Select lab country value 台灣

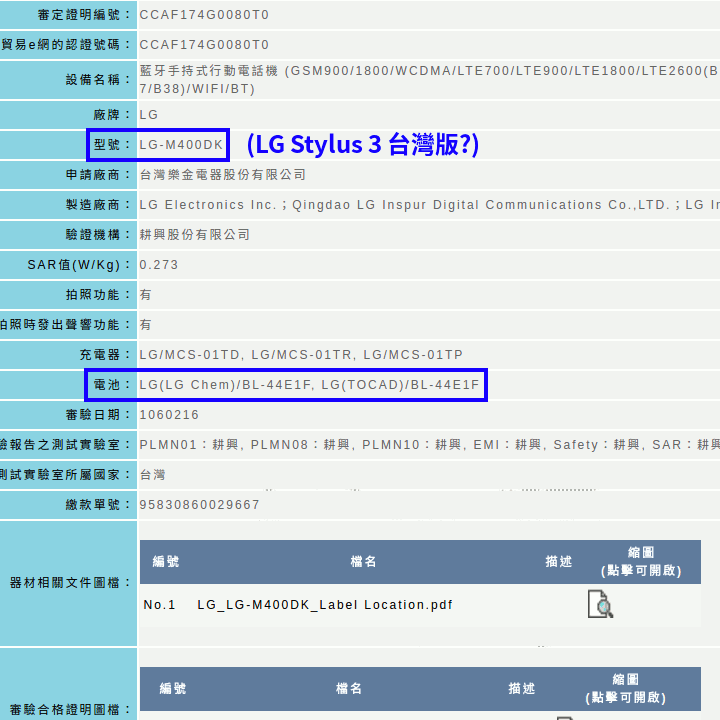(x=152, y=474)
